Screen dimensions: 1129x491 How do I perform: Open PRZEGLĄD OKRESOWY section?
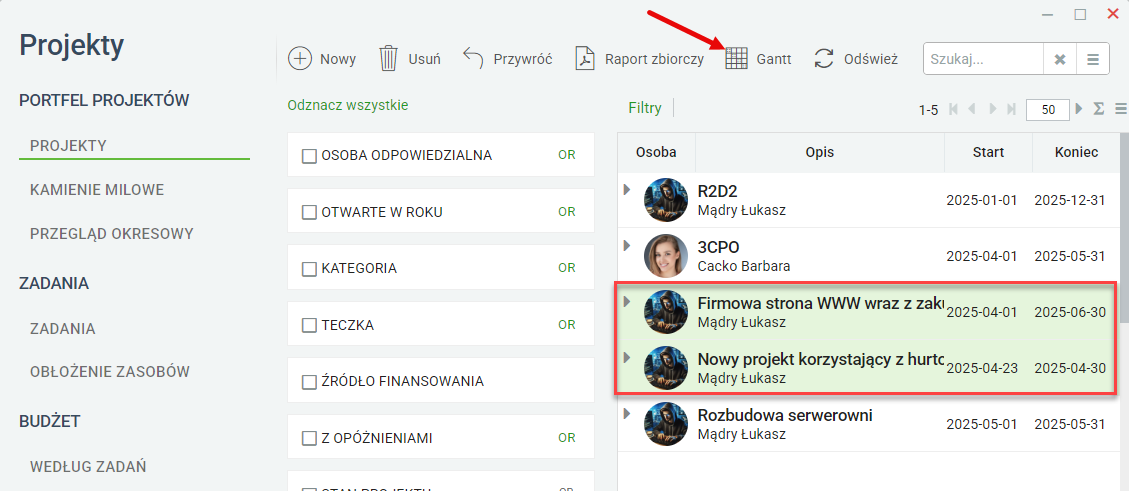tap(112, 234)
